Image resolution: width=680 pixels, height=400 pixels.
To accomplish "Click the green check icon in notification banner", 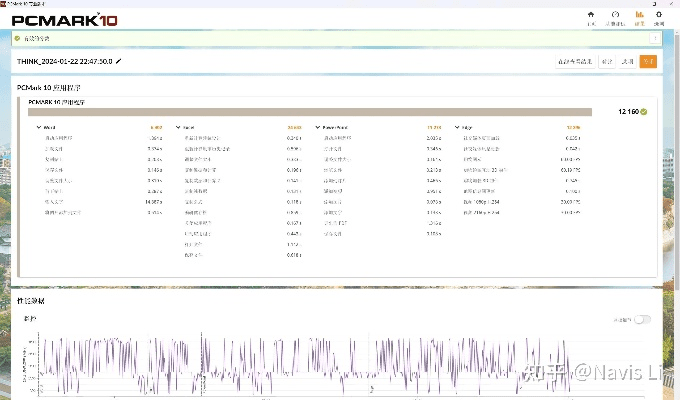I will 17,38.
